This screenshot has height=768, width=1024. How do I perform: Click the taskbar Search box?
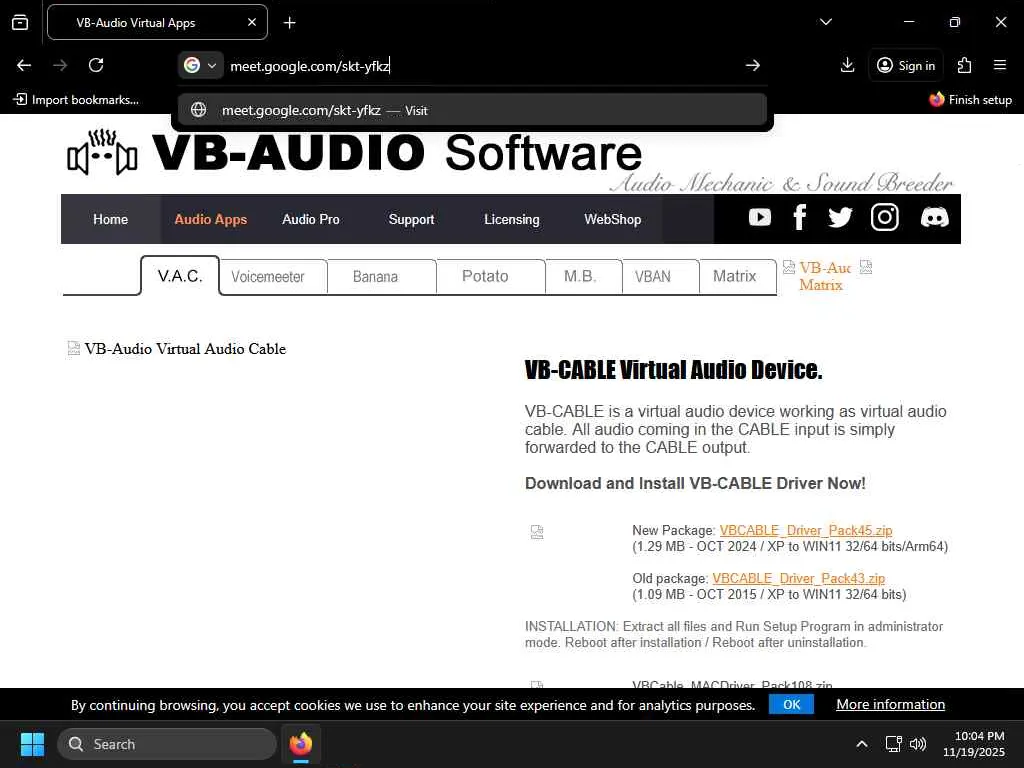pos(167,744)
